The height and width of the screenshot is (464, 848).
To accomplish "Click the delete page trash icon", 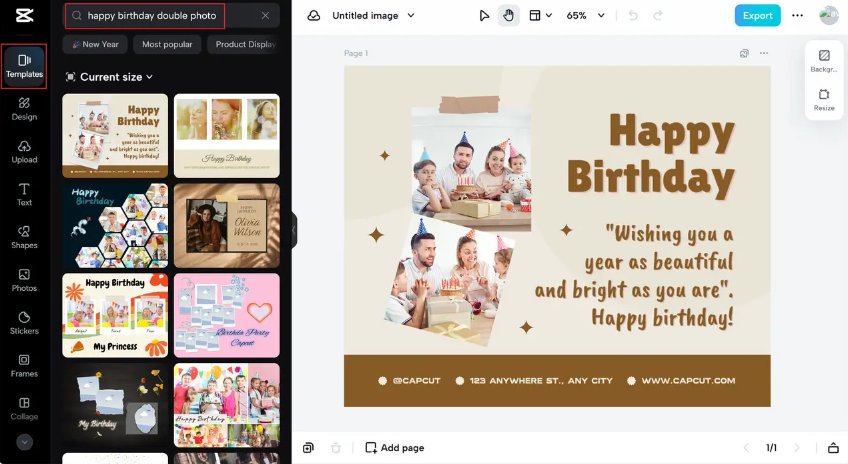I will (336, 447).
